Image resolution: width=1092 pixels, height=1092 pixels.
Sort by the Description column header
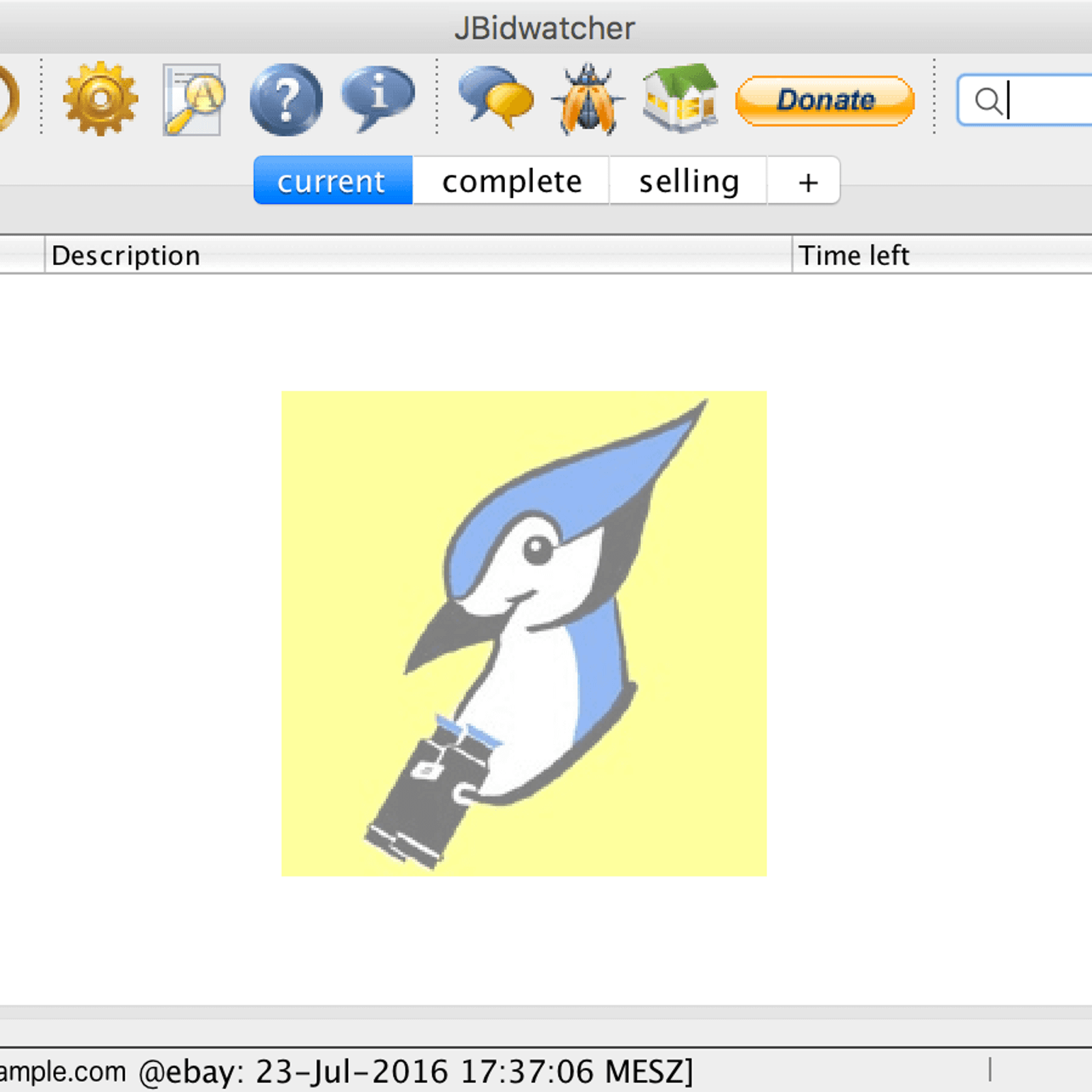click(x=418, y=255)
